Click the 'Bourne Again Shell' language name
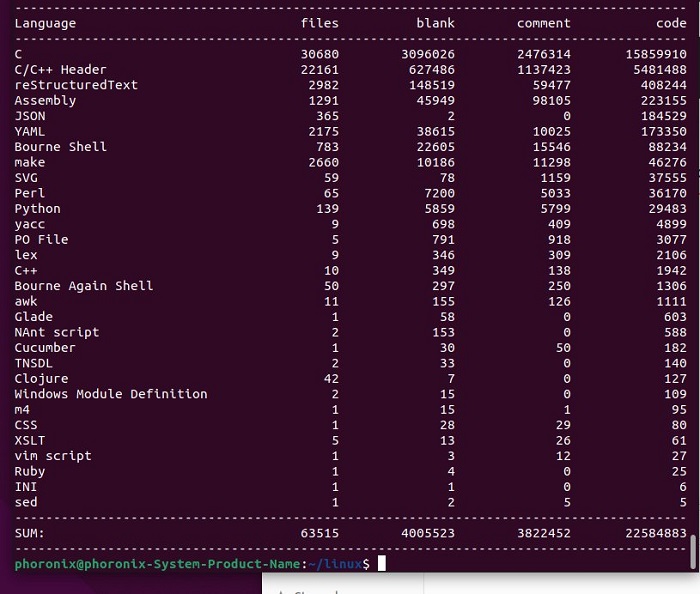The height and width of the screenshot is (594, 700). 84,286
